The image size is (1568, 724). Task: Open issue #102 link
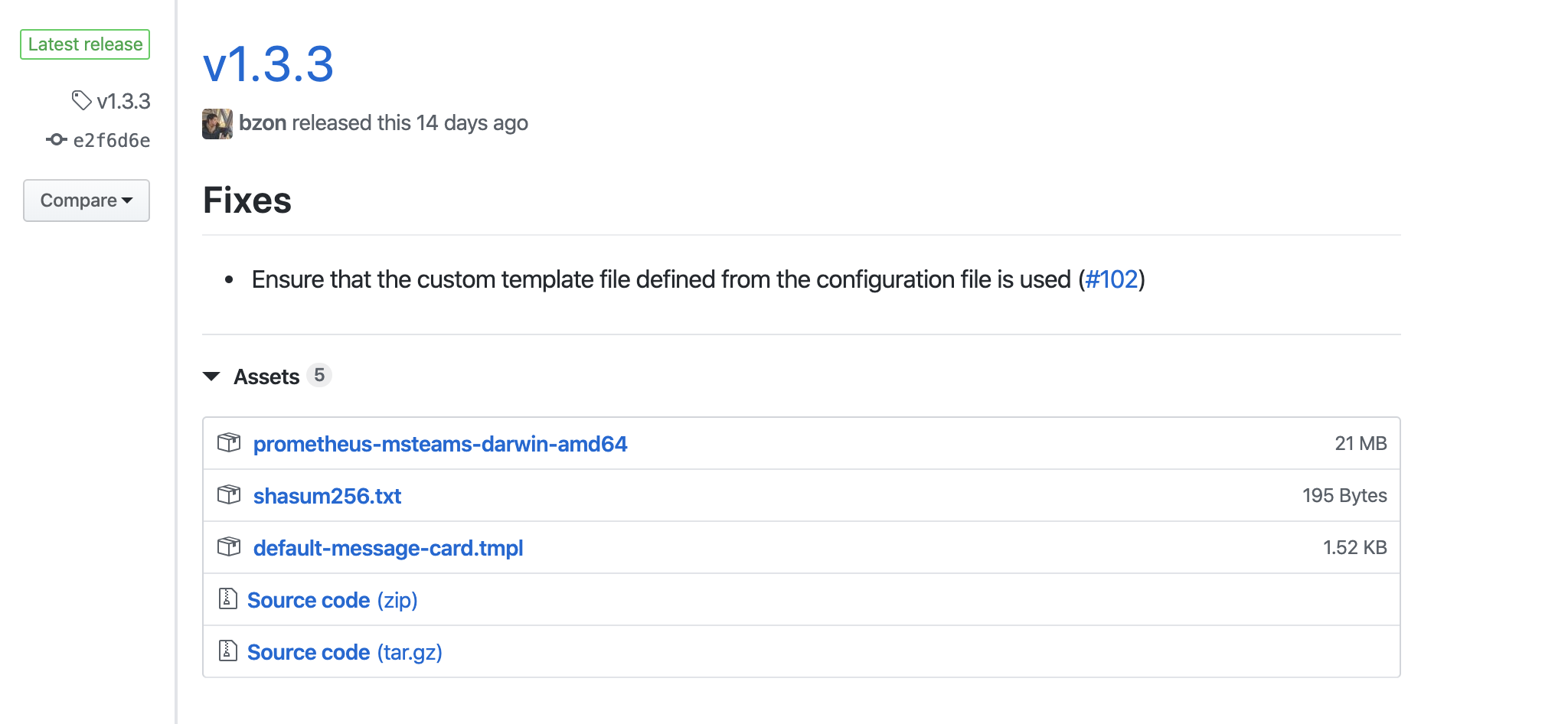[x=1112, y=279]
